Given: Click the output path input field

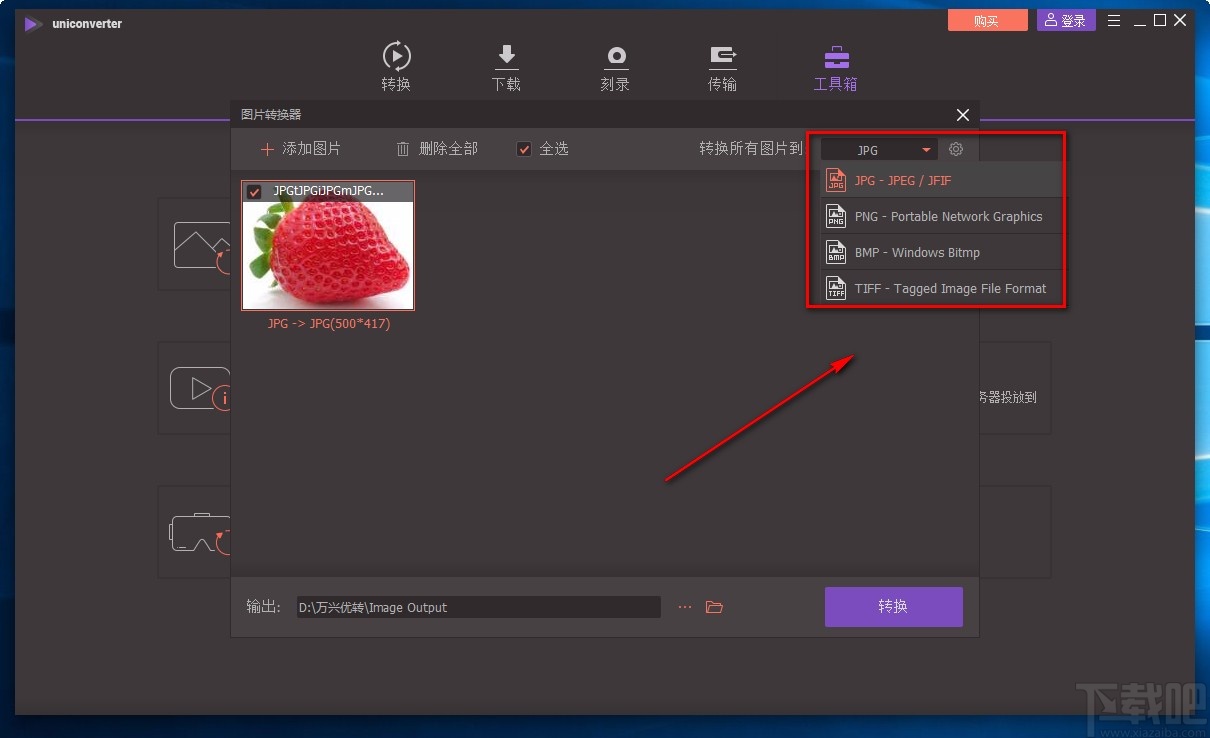Looking at the screenshot, I should [x=479, y=607].
